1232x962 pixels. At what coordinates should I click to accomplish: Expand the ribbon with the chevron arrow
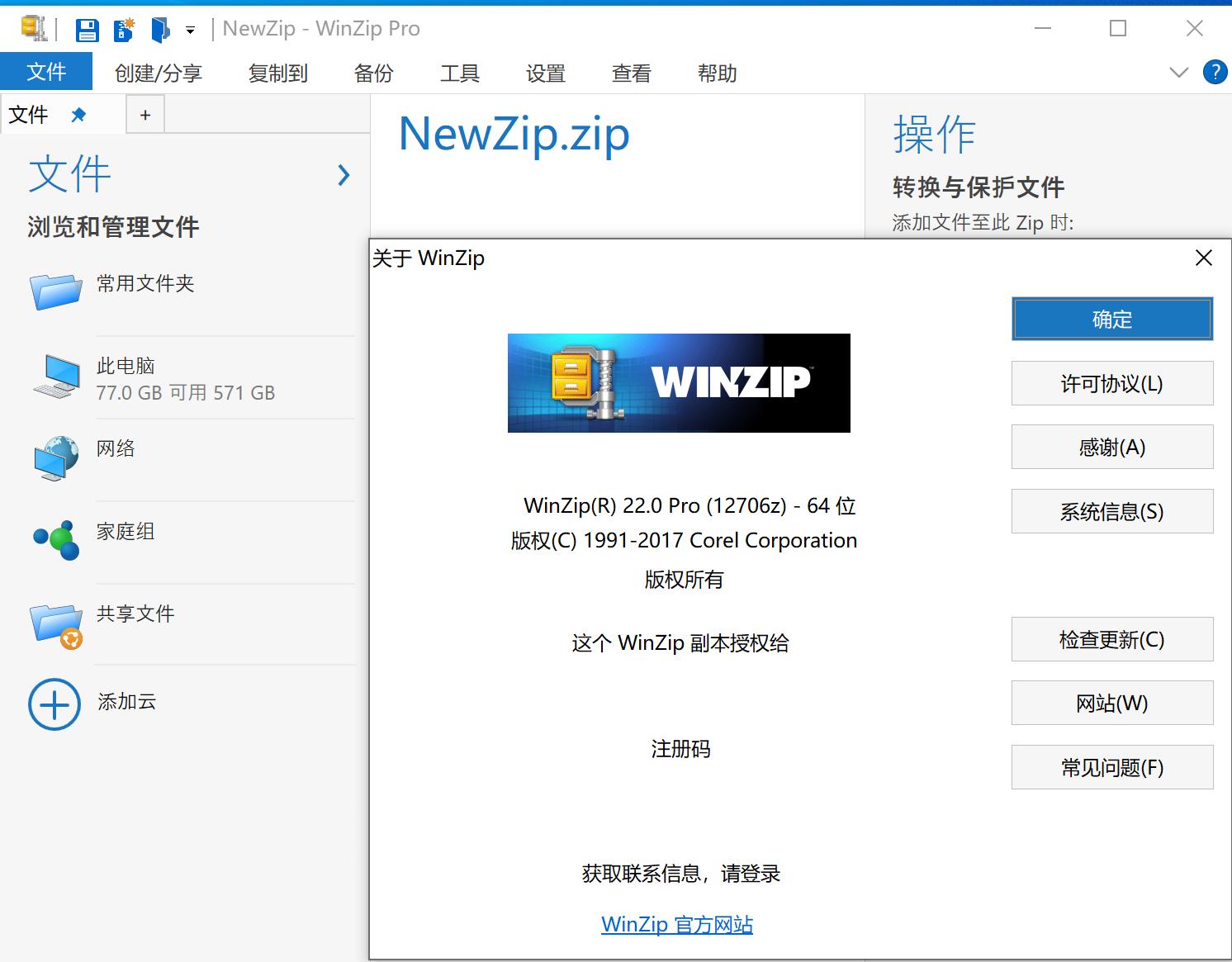[1178, 73]
